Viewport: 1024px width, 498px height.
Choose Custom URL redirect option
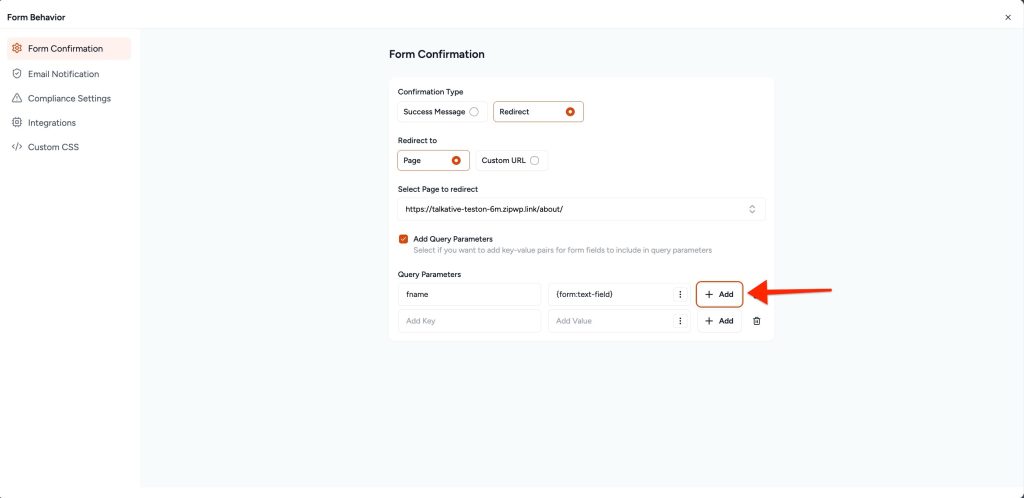[535, 160]
